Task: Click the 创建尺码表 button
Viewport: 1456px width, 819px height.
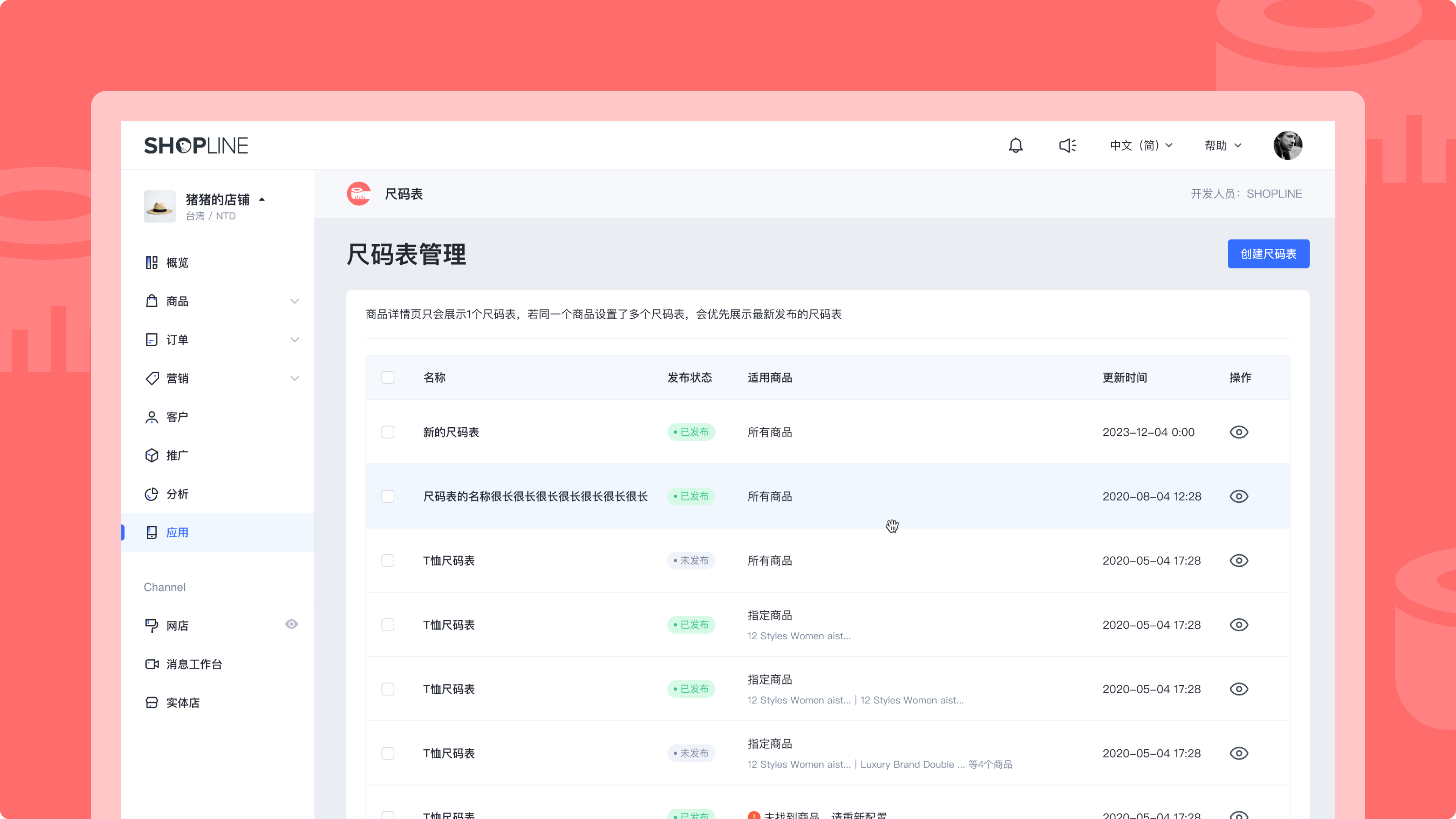Action: point(1268,254)
